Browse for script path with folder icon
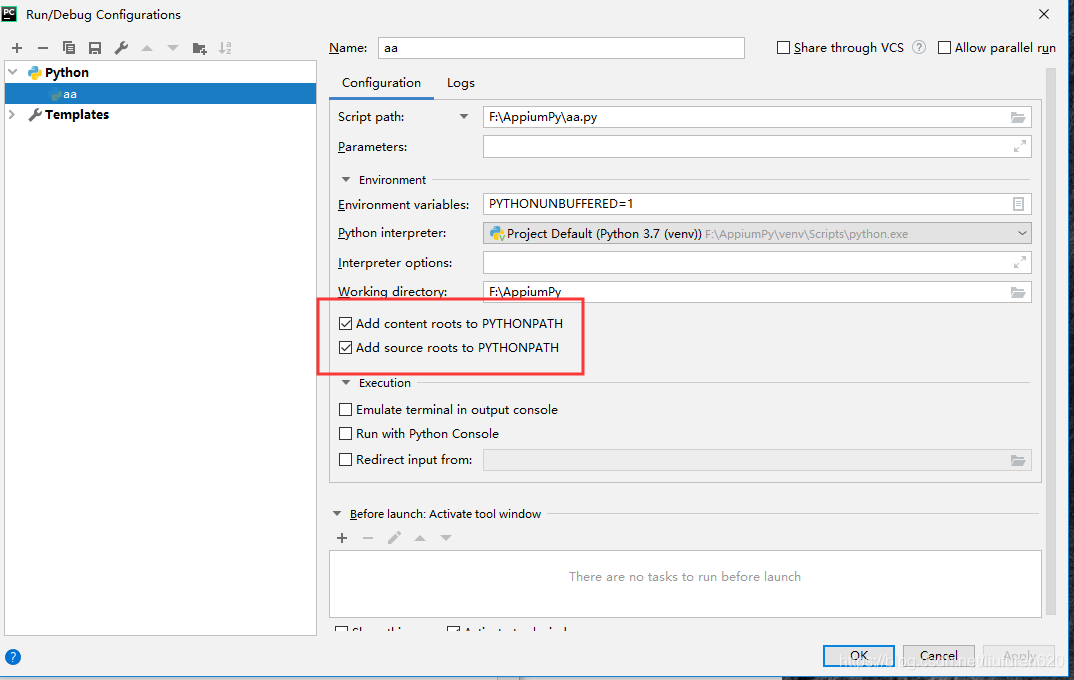Viewport: 1074px width, 680px height. [1018, 116]
